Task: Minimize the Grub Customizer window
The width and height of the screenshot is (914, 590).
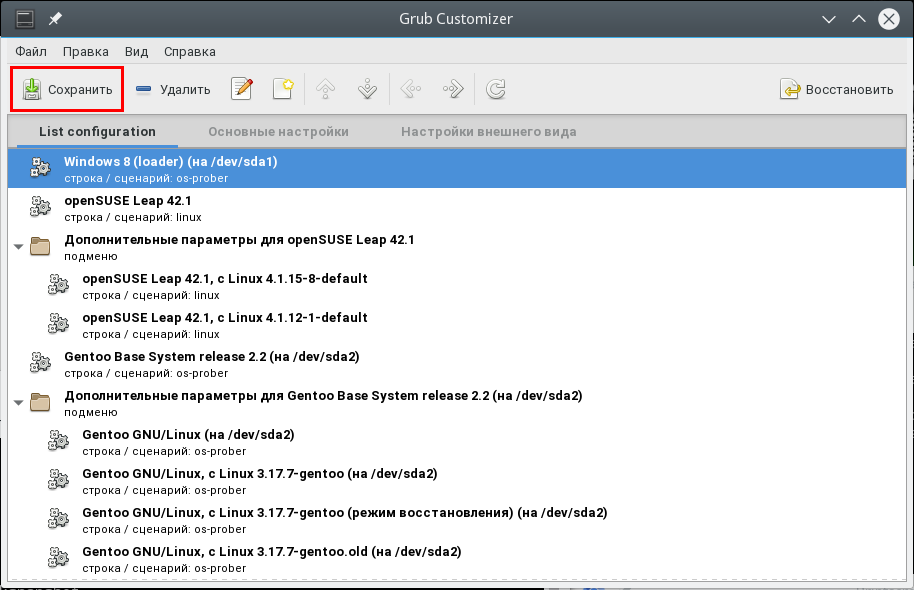Action: [x=828, y=19]
